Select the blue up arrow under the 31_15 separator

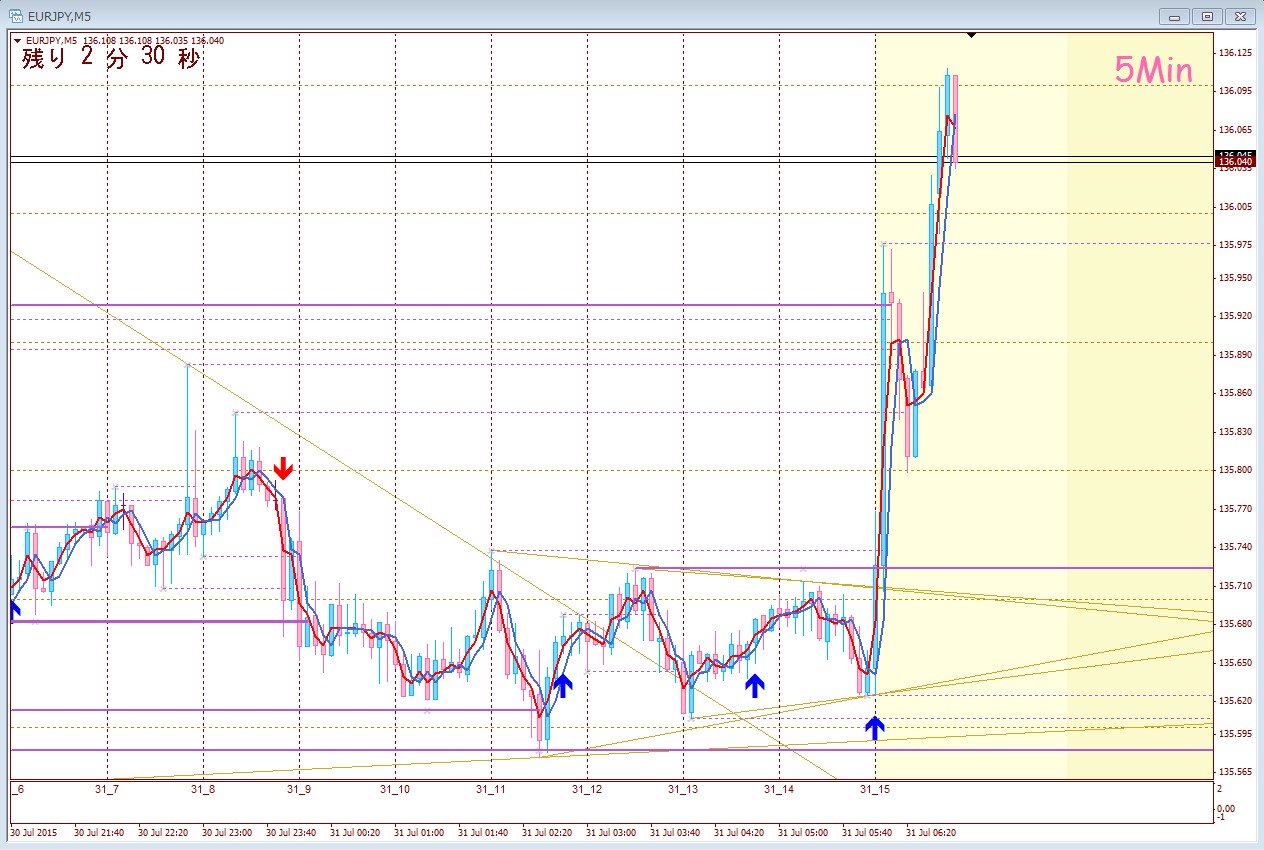pos(875,727)
